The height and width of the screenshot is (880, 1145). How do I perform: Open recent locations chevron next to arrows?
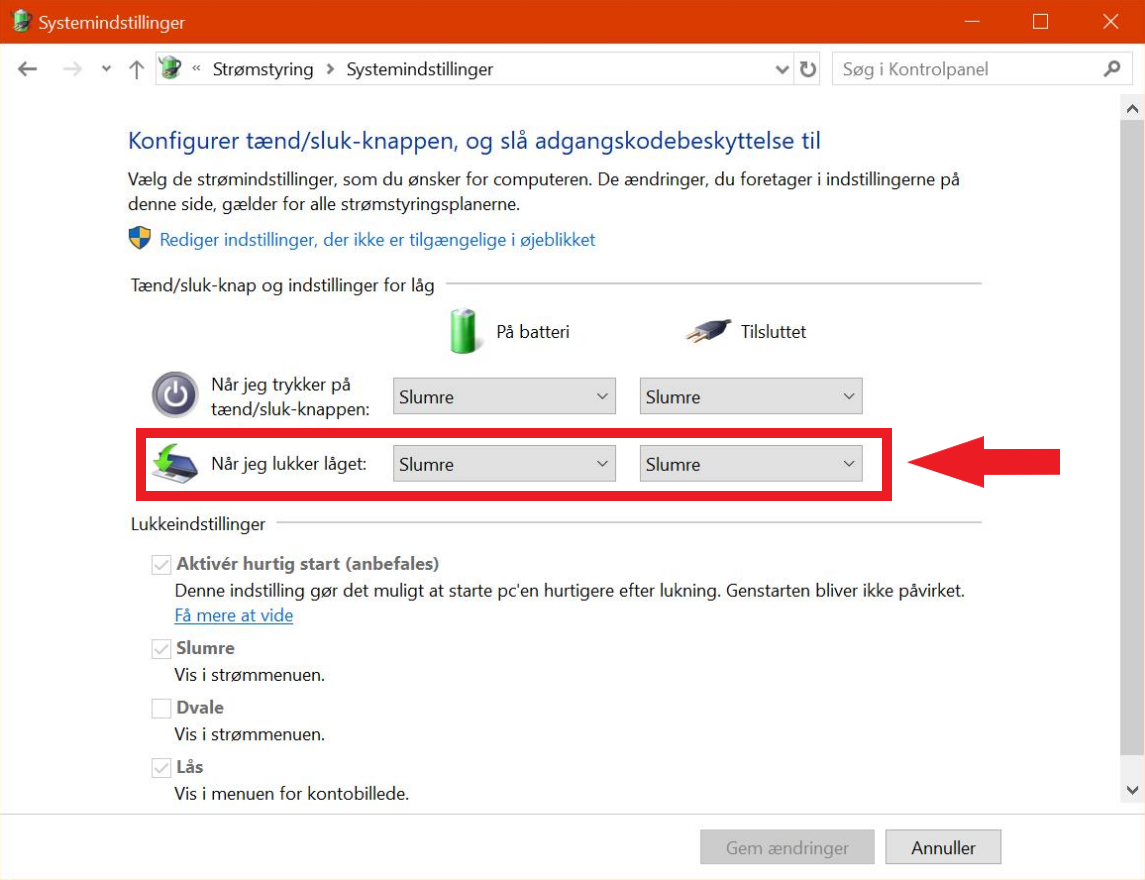pos(107,69)
